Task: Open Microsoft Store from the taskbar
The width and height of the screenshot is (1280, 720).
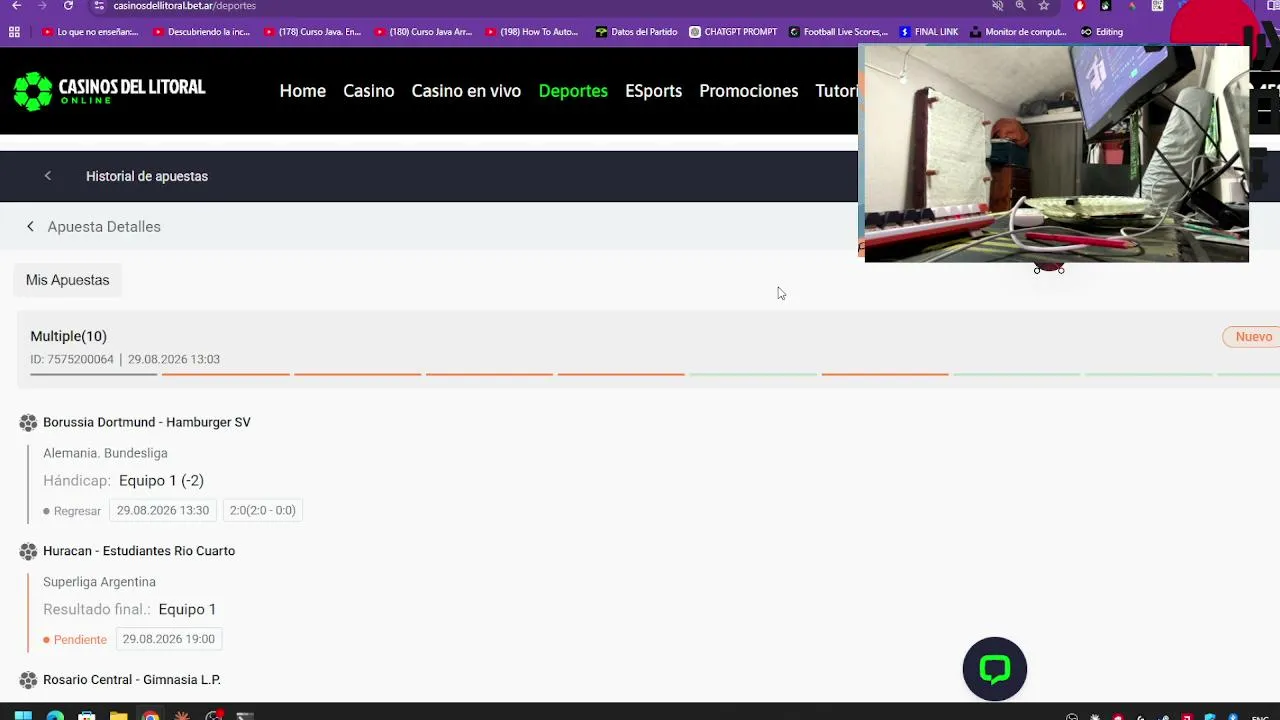Action: (87, 716)
